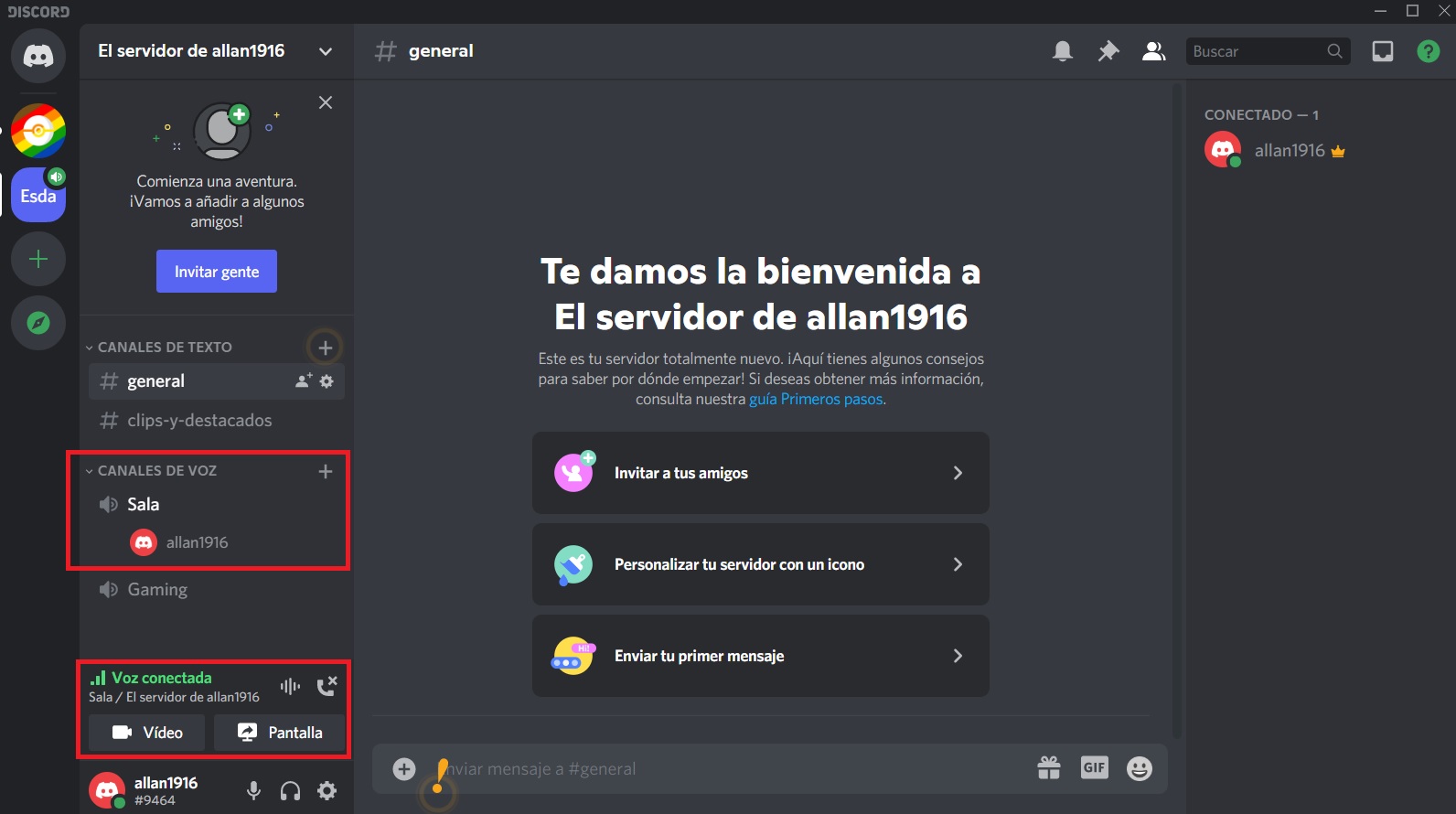Image resolution: width=1456 pixels, height=814 pixels.
Task: Disconnect from voice call
Action: 327,686
